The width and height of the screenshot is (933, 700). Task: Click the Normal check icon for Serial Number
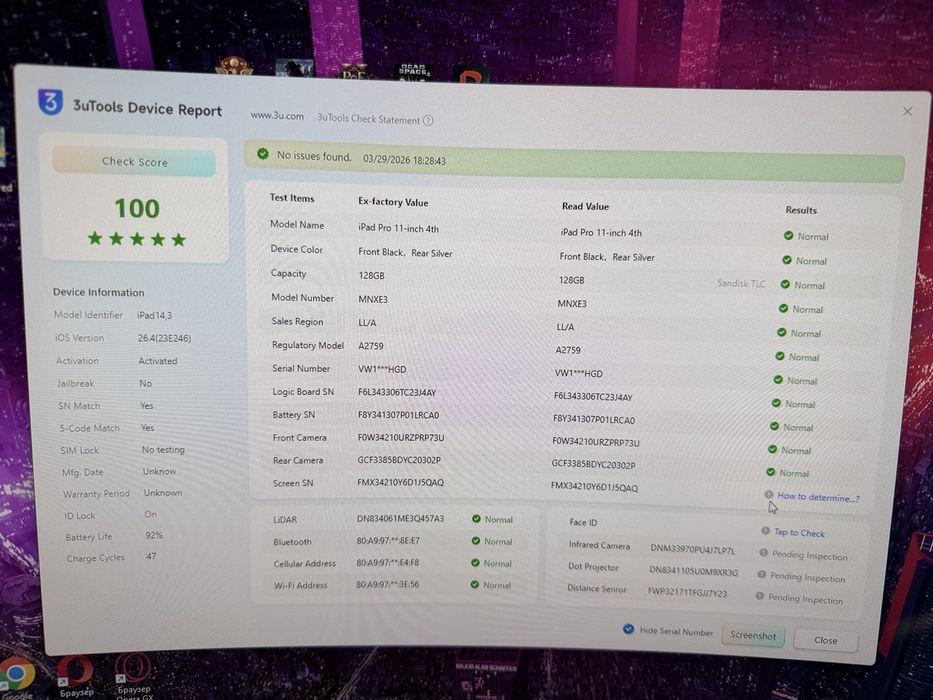click(x=778, y=380)
